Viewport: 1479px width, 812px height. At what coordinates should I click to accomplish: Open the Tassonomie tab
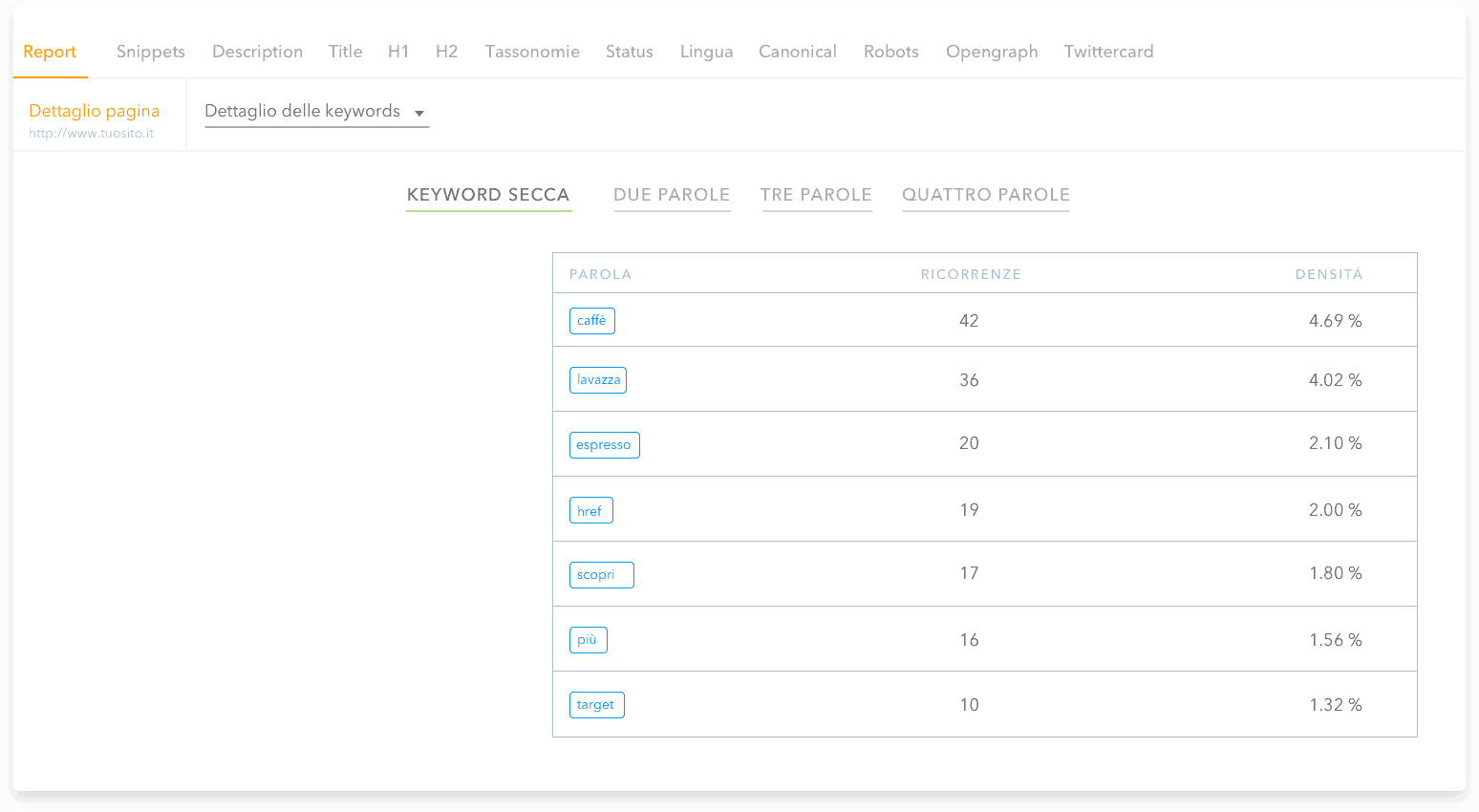[x=532, y=52]
